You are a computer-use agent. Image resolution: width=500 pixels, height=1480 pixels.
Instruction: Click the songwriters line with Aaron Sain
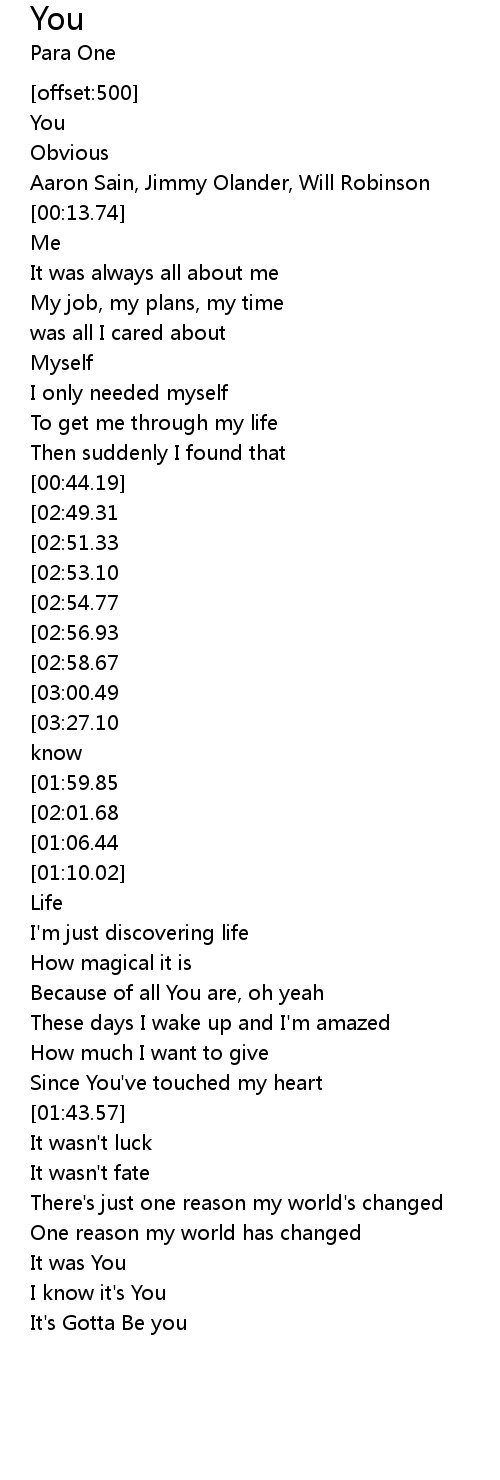pyautogui.click(x=230, y=183)
